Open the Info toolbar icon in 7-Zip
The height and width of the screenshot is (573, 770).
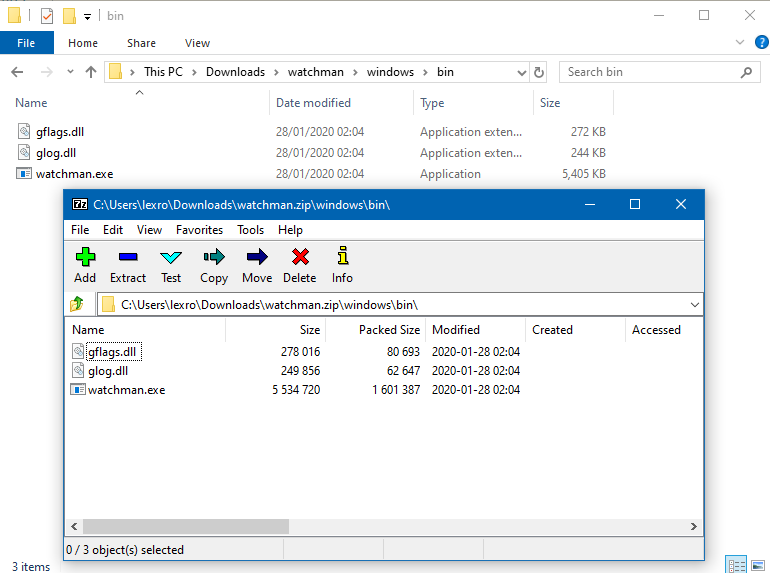click(343, 255)
